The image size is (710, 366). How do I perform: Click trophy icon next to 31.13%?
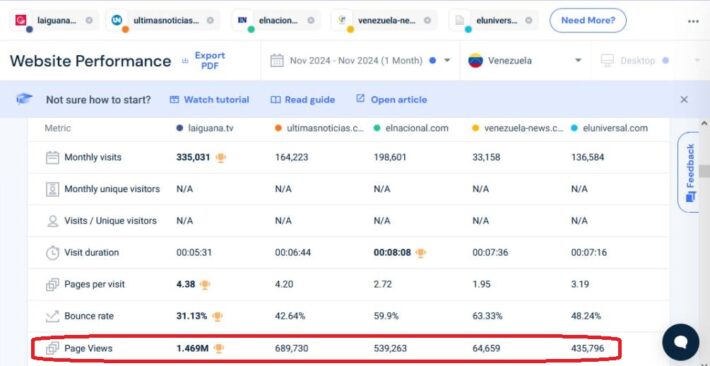coord(217,316)
